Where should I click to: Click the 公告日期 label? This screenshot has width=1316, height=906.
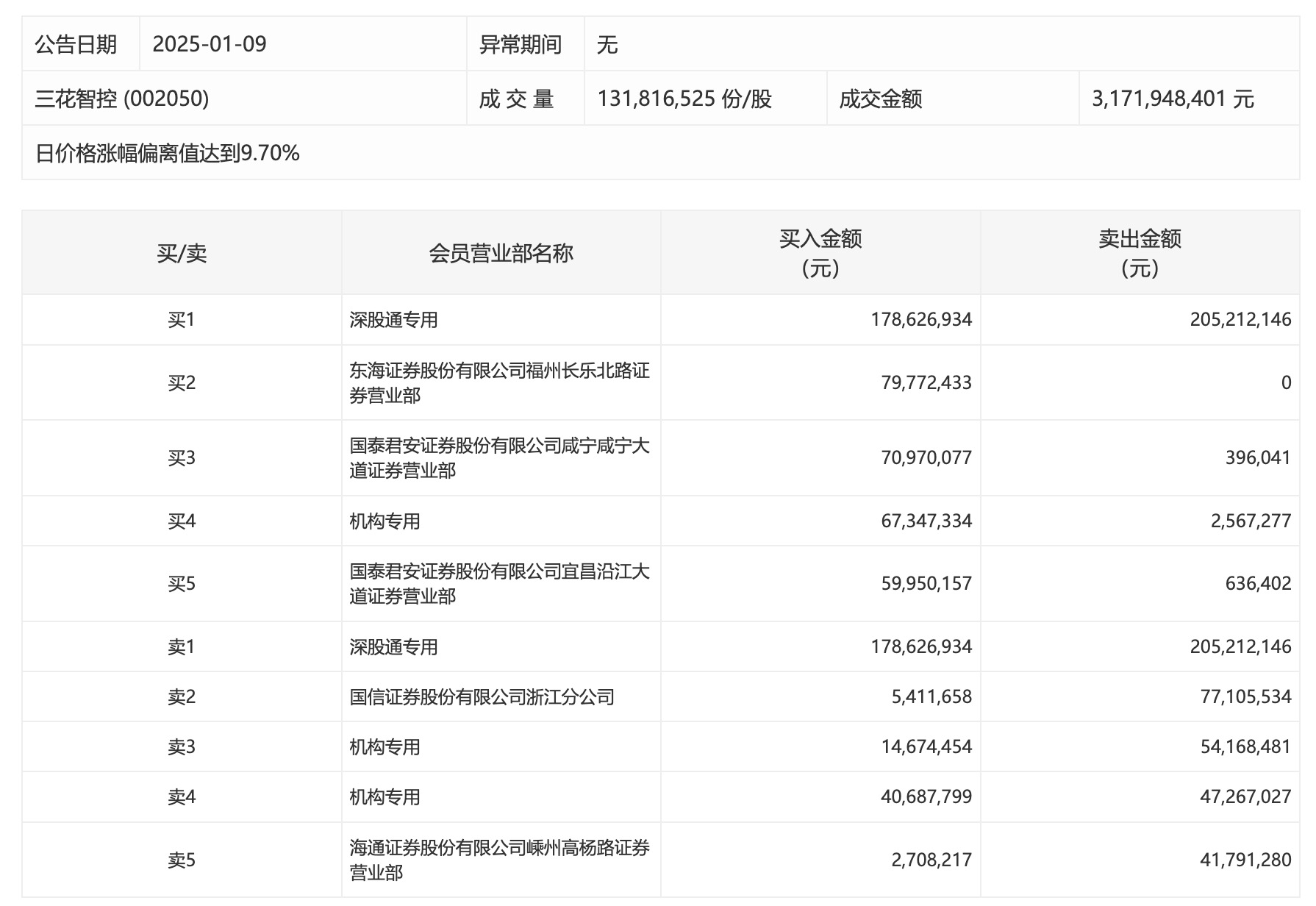coord(76,44)
